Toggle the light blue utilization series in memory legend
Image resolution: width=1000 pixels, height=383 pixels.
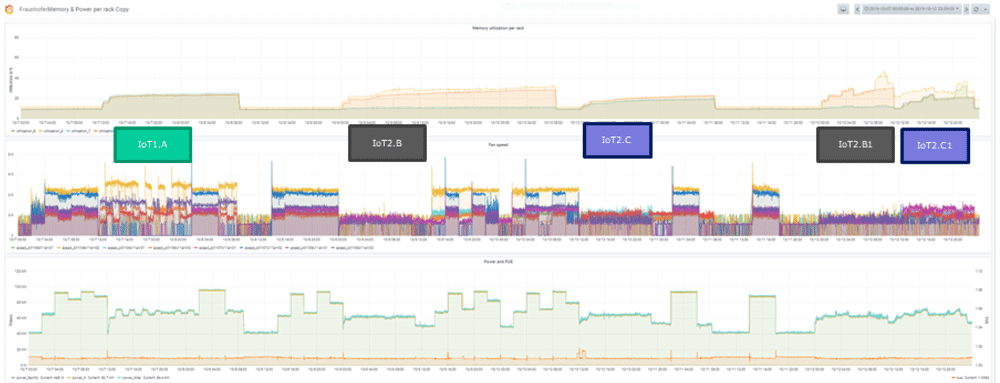pos(78,131)
